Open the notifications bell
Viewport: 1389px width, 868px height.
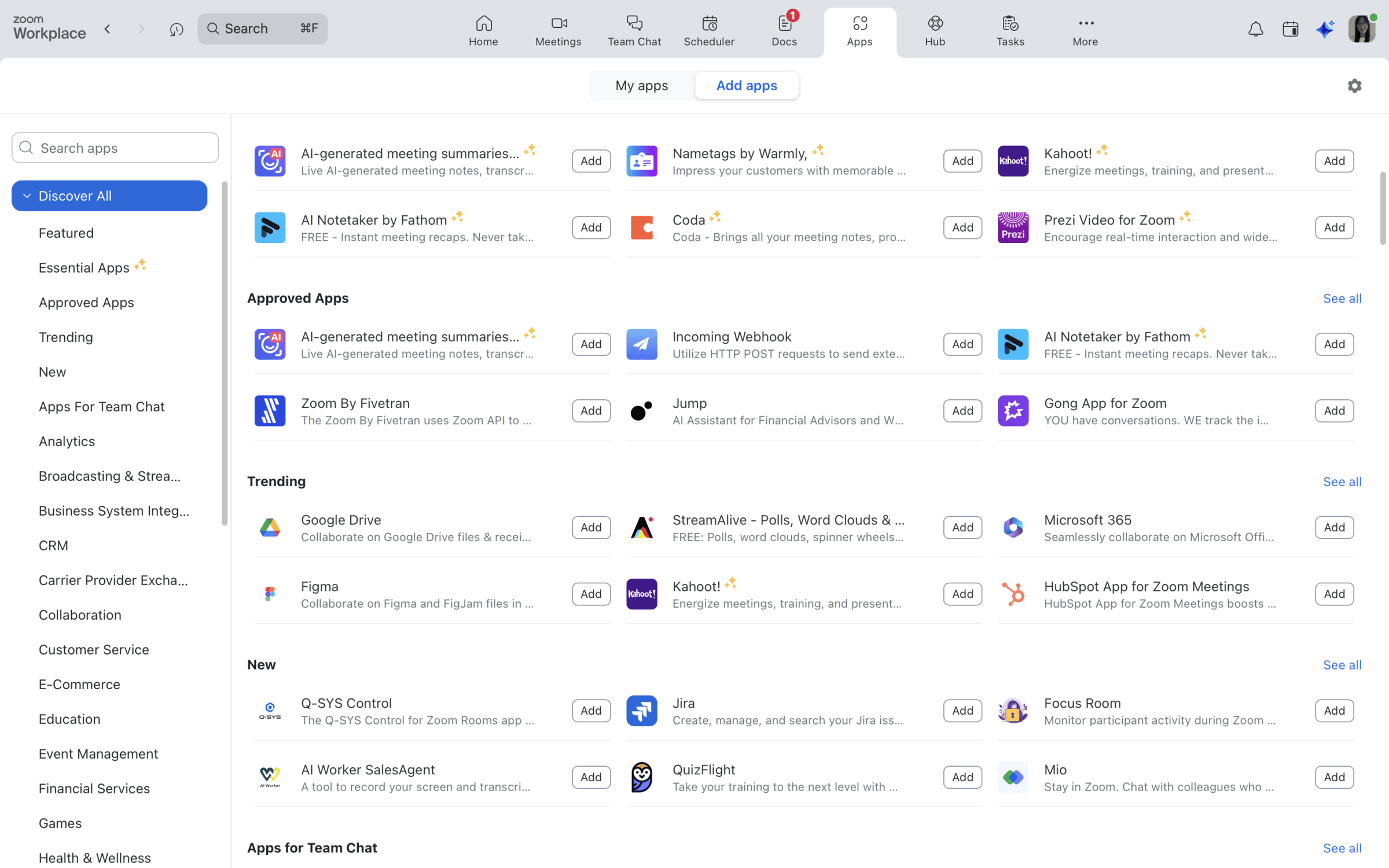click(1255, 28)
